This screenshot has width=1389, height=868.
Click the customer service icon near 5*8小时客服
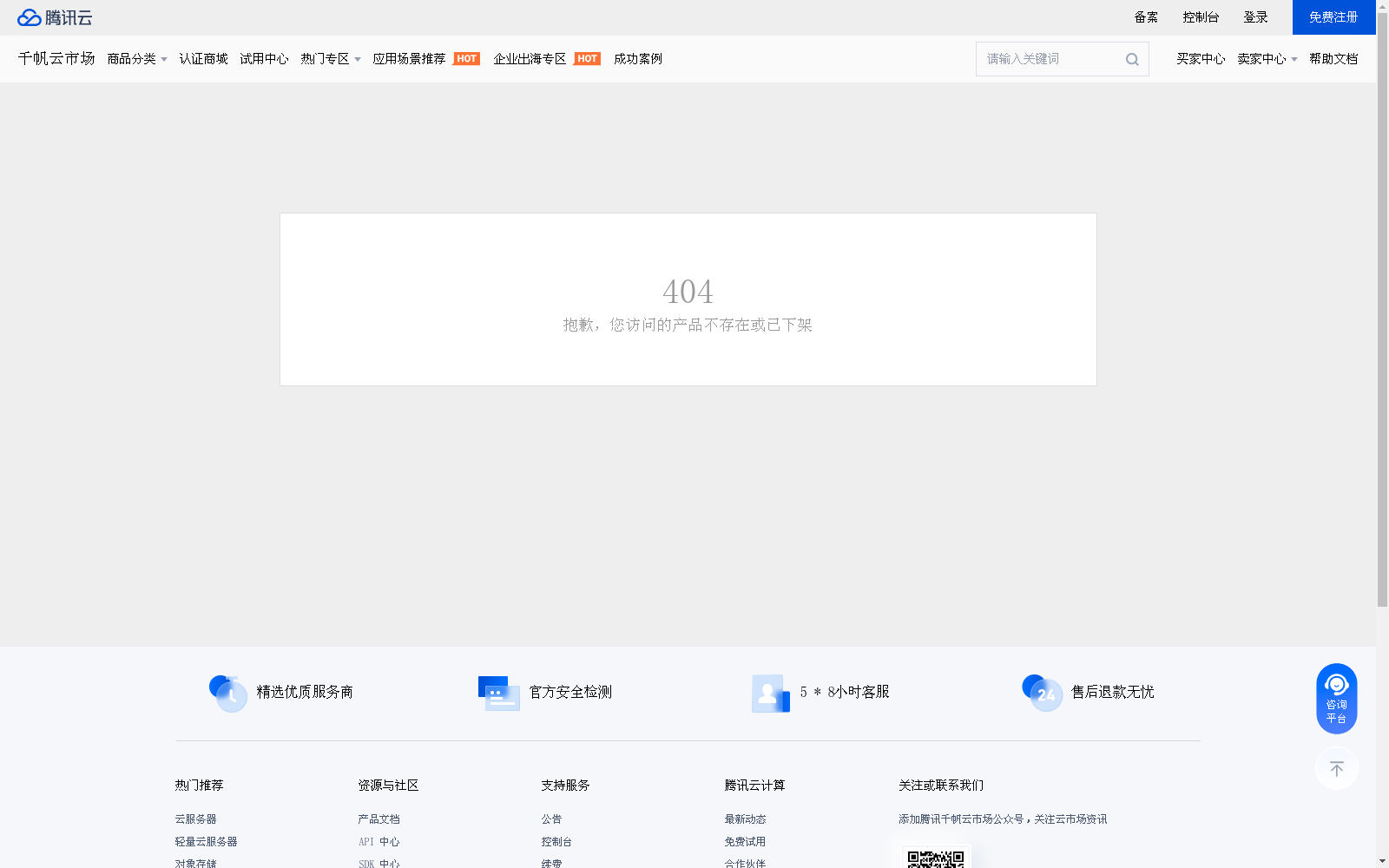770,693
